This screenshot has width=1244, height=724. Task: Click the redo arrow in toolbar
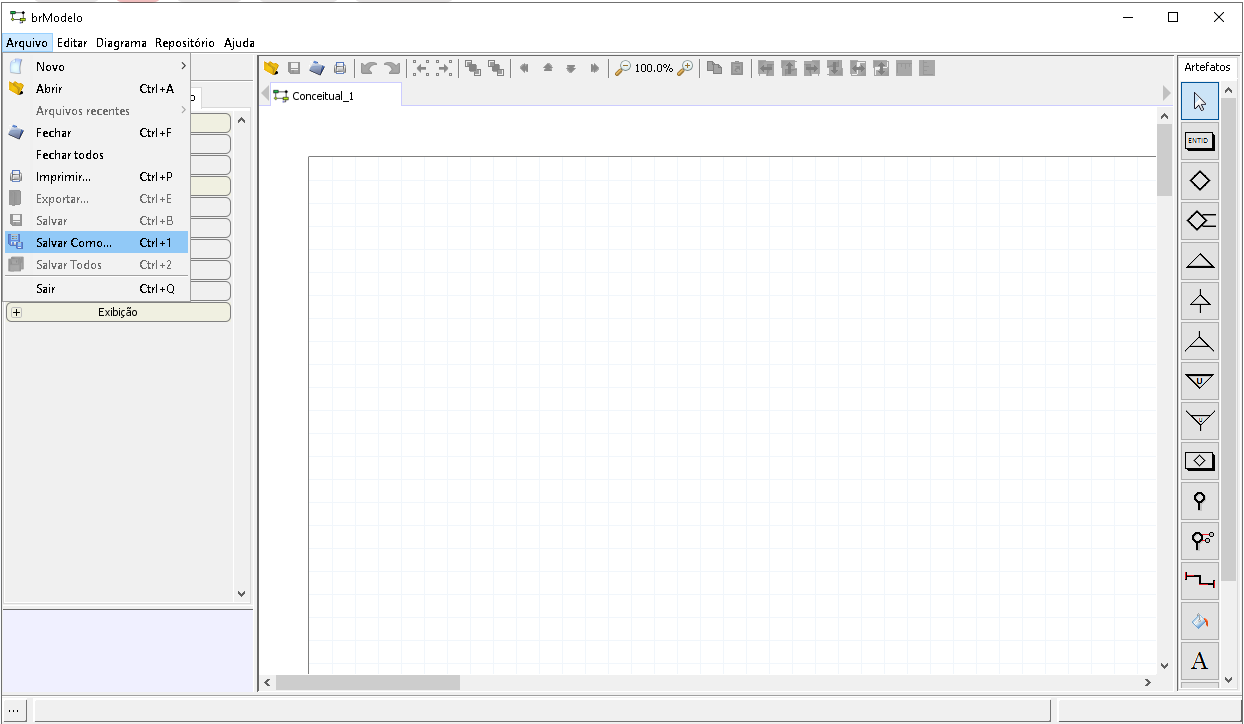click(392, 68)
